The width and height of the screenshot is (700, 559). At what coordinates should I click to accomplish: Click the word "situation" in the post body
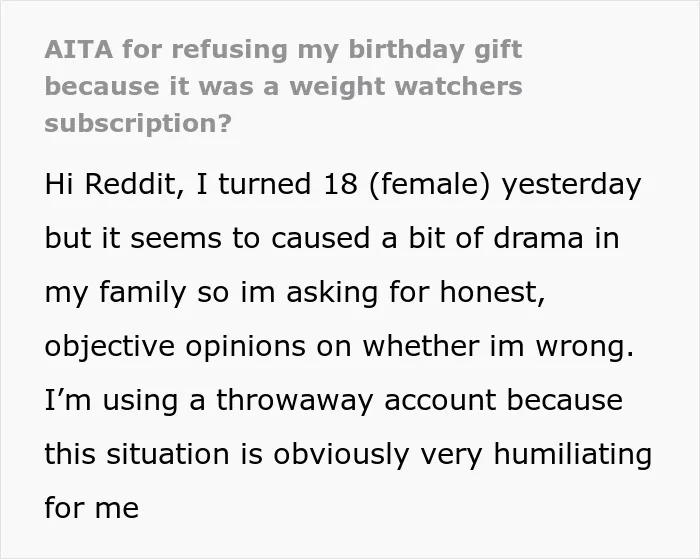(x=168, y=454)
